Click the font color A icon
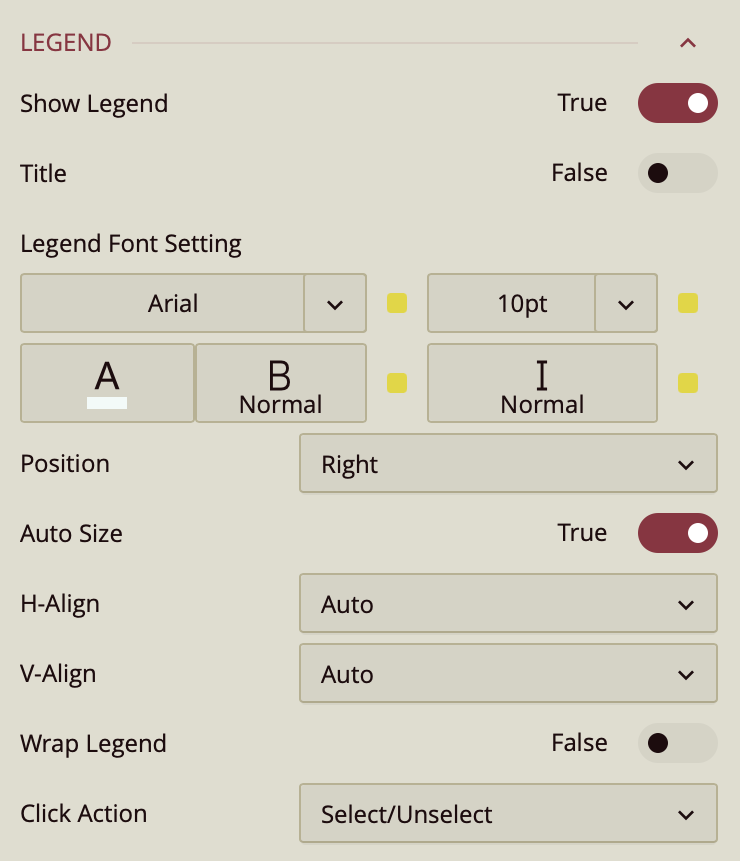 (x=107, y=383)
